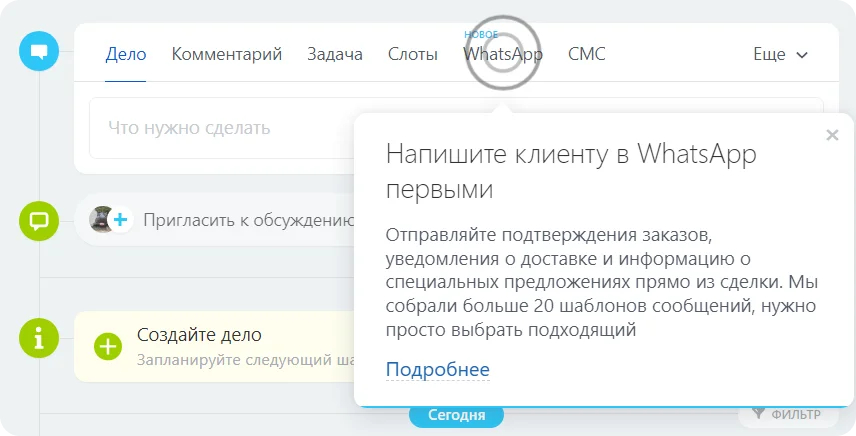Close the WhatsApp tooltip popup
Screen dimensions: 856x436
click(x=832, y=135)
